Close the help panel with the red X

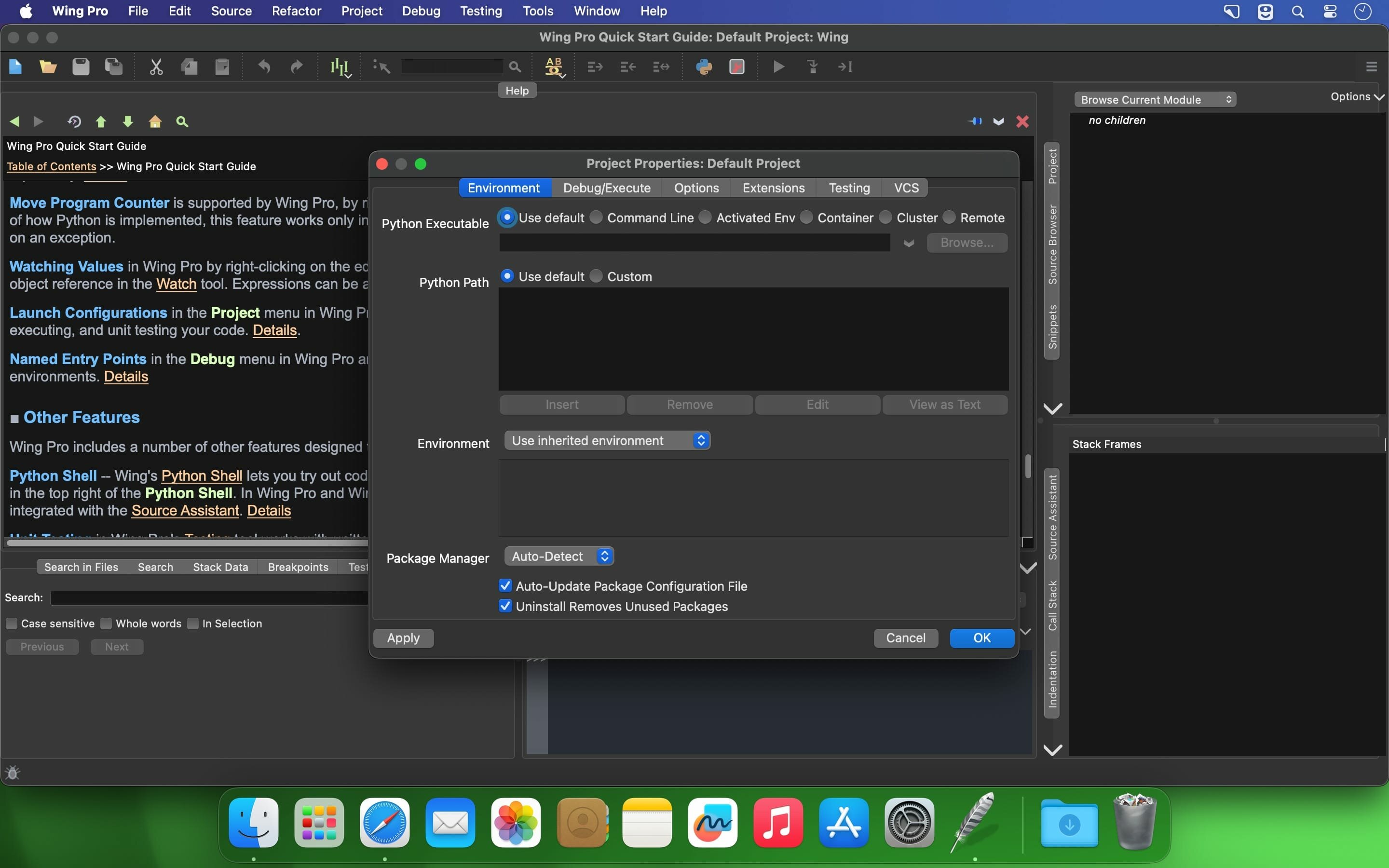pos(1022,121)
